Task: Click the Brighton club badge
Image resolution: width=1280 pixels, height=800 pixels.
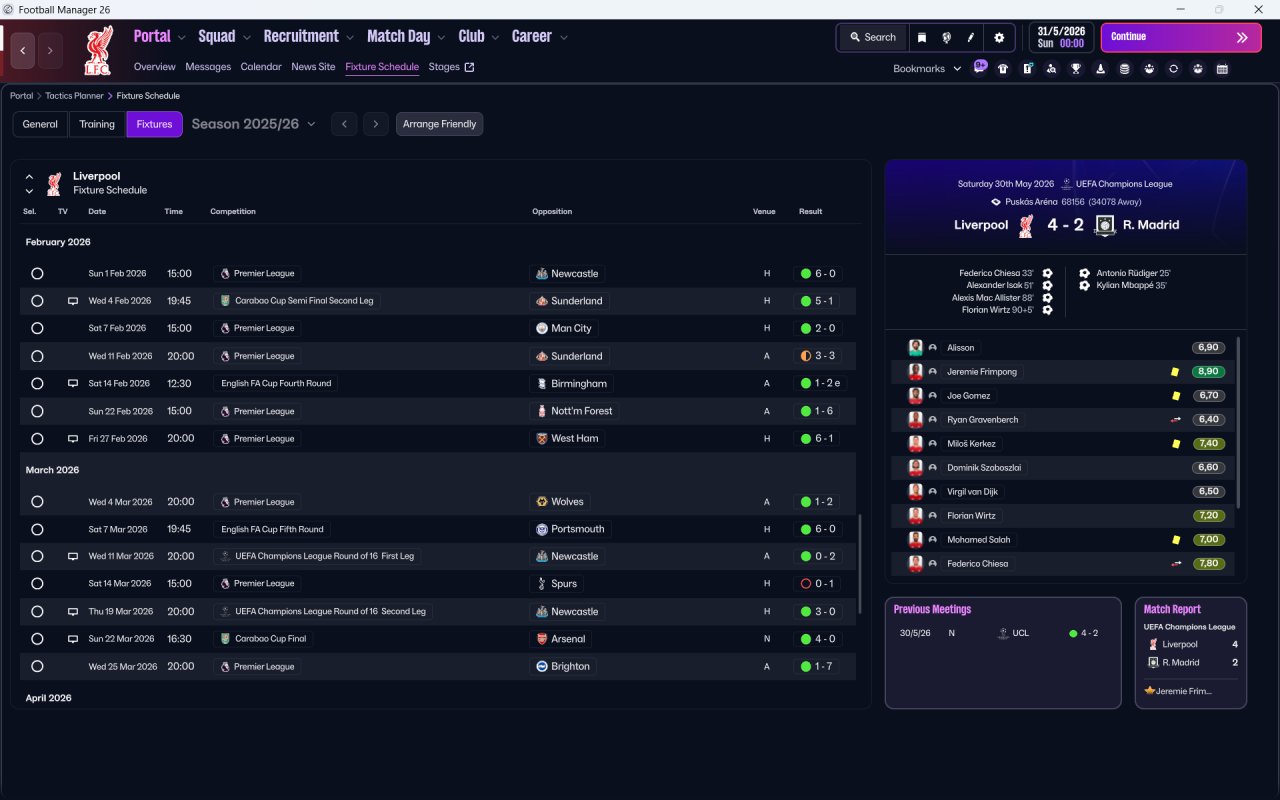Action: pos(542,666)
